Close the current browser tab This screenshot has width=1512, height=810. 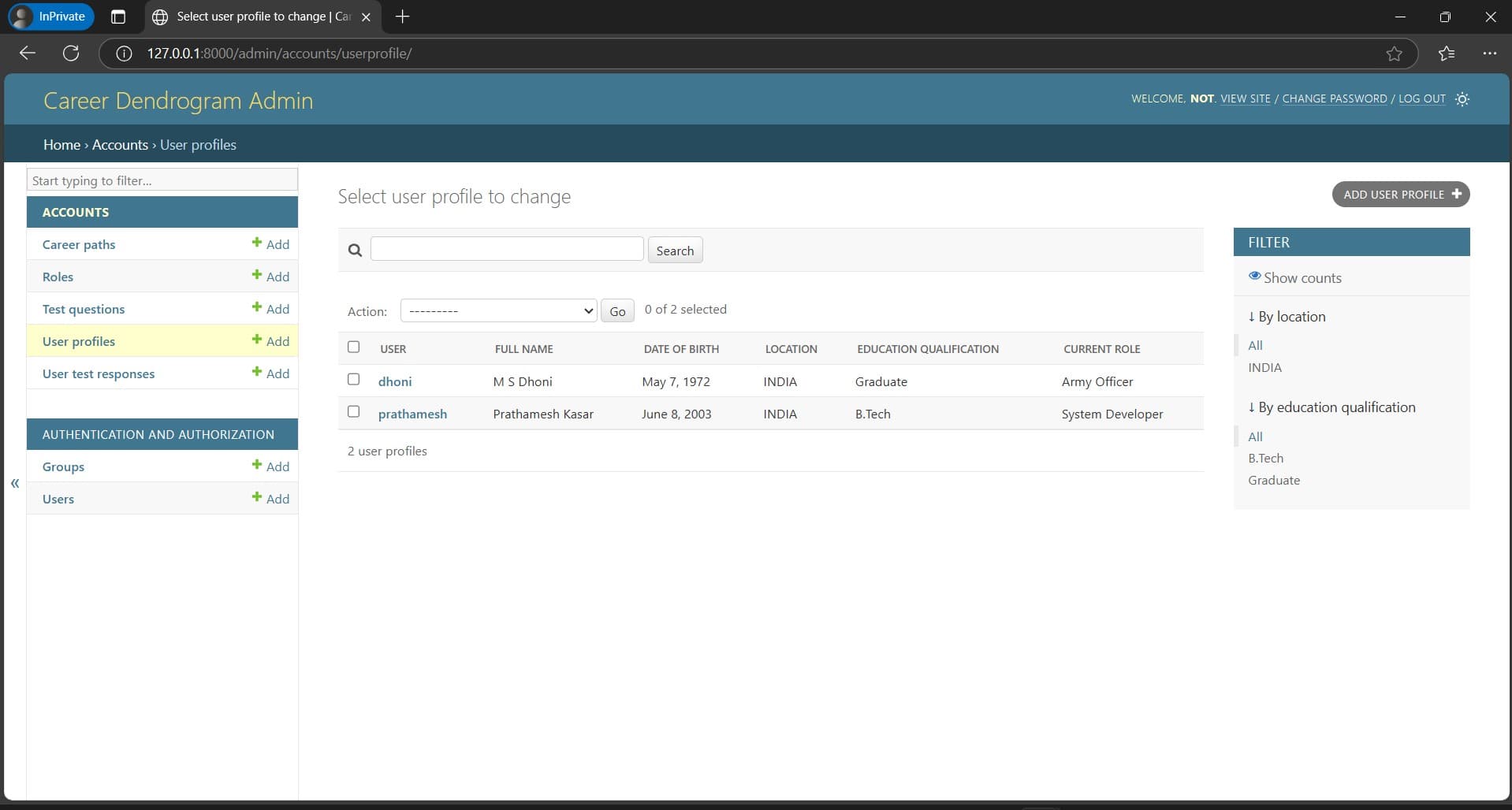tap(366, 17)
